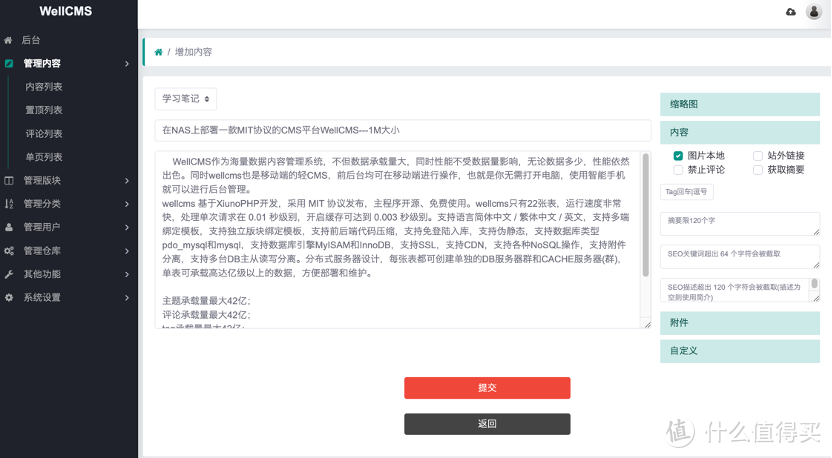Expand the 系统设置 chevron

127,298
